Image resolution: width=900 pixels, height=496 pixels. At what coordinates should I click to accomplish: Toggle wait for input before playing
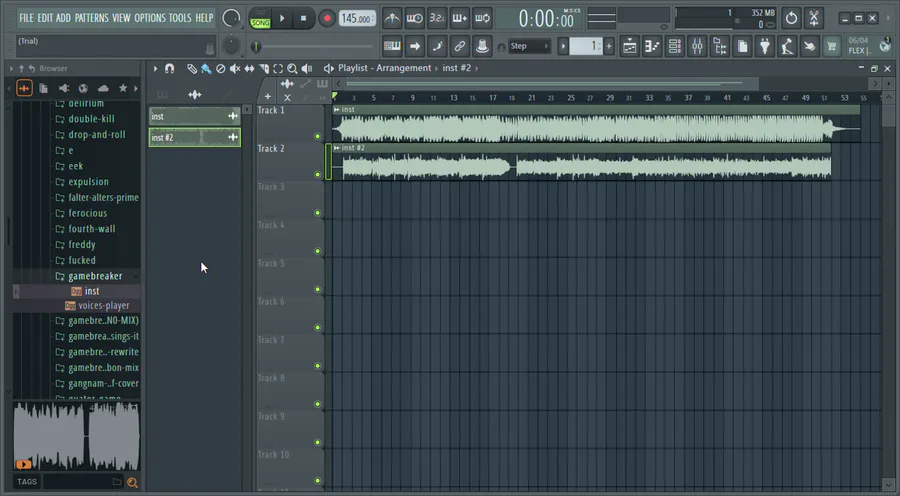(x=414, y=18)
